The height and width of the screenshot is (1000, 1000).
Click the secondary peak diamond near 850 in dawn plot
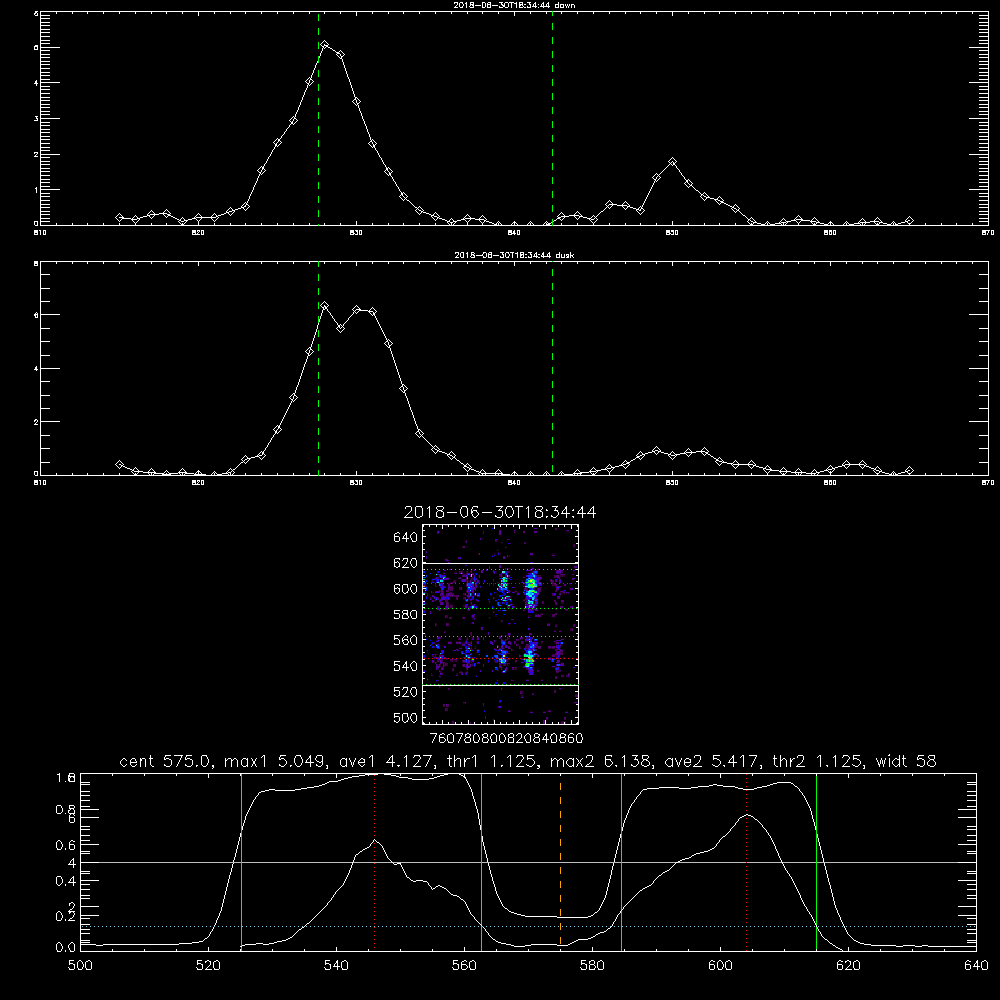[672, 162]
